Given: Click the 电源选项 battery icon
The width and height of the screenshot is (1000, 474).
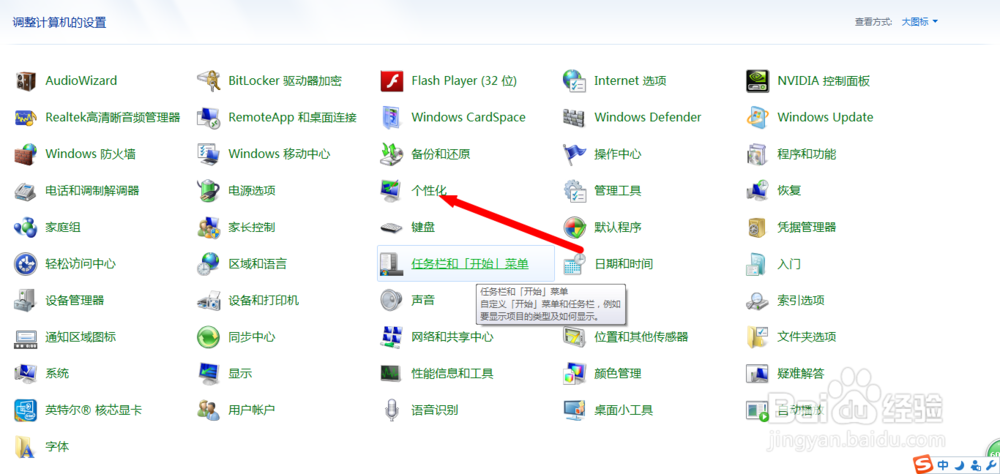Looking at the screenshot, I should click(209, 190).
